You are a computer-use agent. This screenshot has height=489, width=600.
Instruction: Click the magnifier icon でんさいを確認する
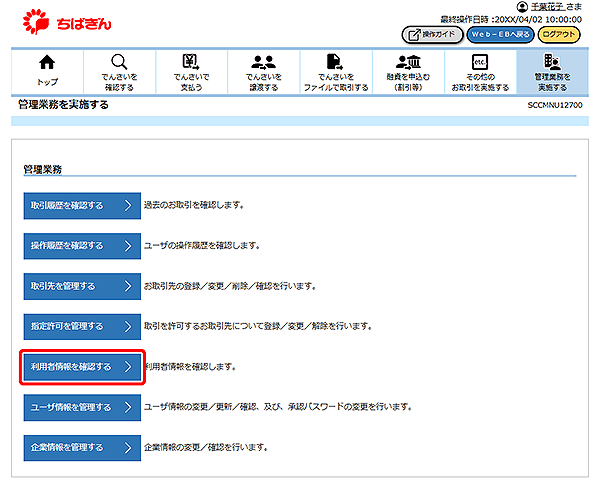119,62
